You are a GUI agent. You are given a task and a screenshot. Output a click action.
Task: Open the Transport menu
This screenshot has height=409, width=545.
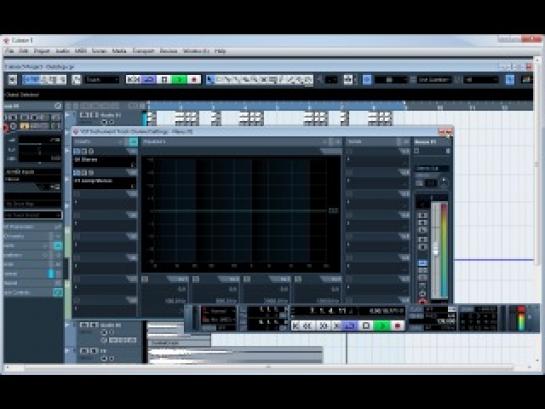tap(143, 51)
